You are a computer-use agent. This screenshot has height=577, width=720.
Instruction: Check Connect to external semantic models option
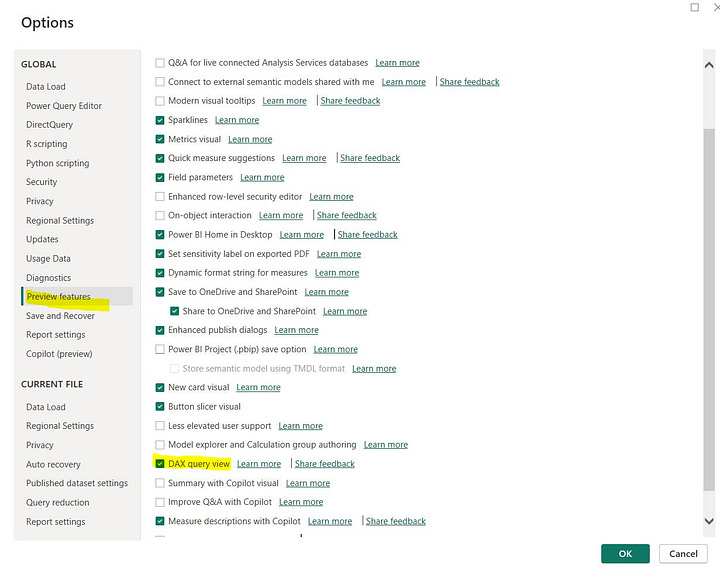point(160,82)
